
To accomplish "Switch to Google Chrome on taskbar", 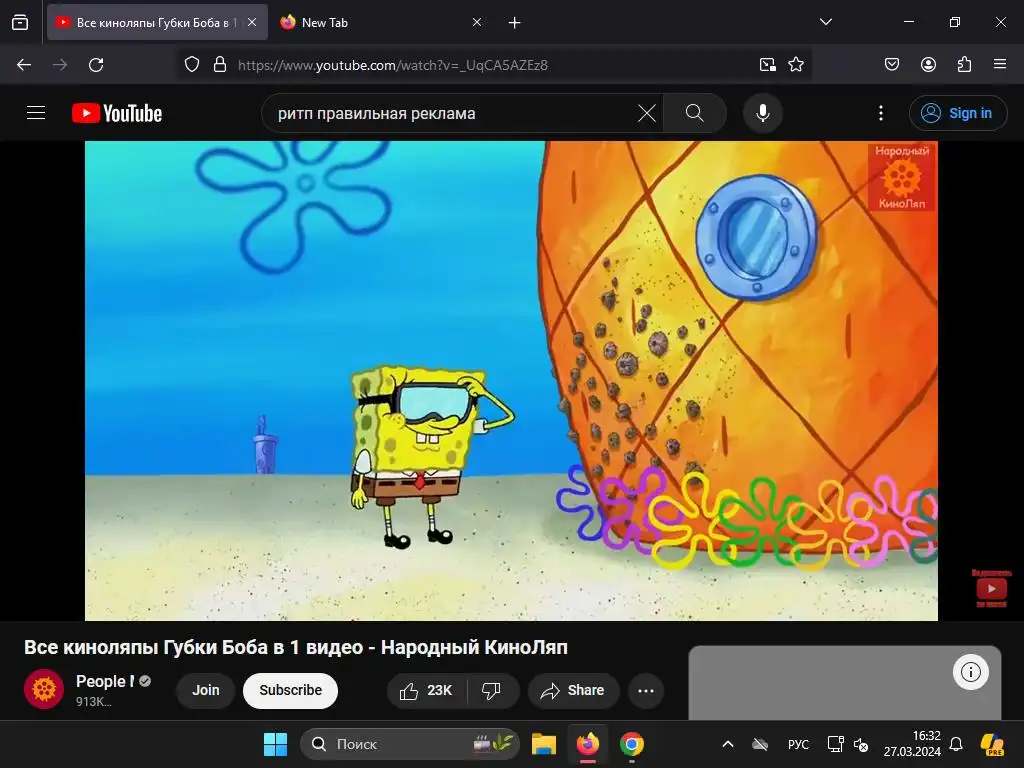I will [x=632, y=744].
